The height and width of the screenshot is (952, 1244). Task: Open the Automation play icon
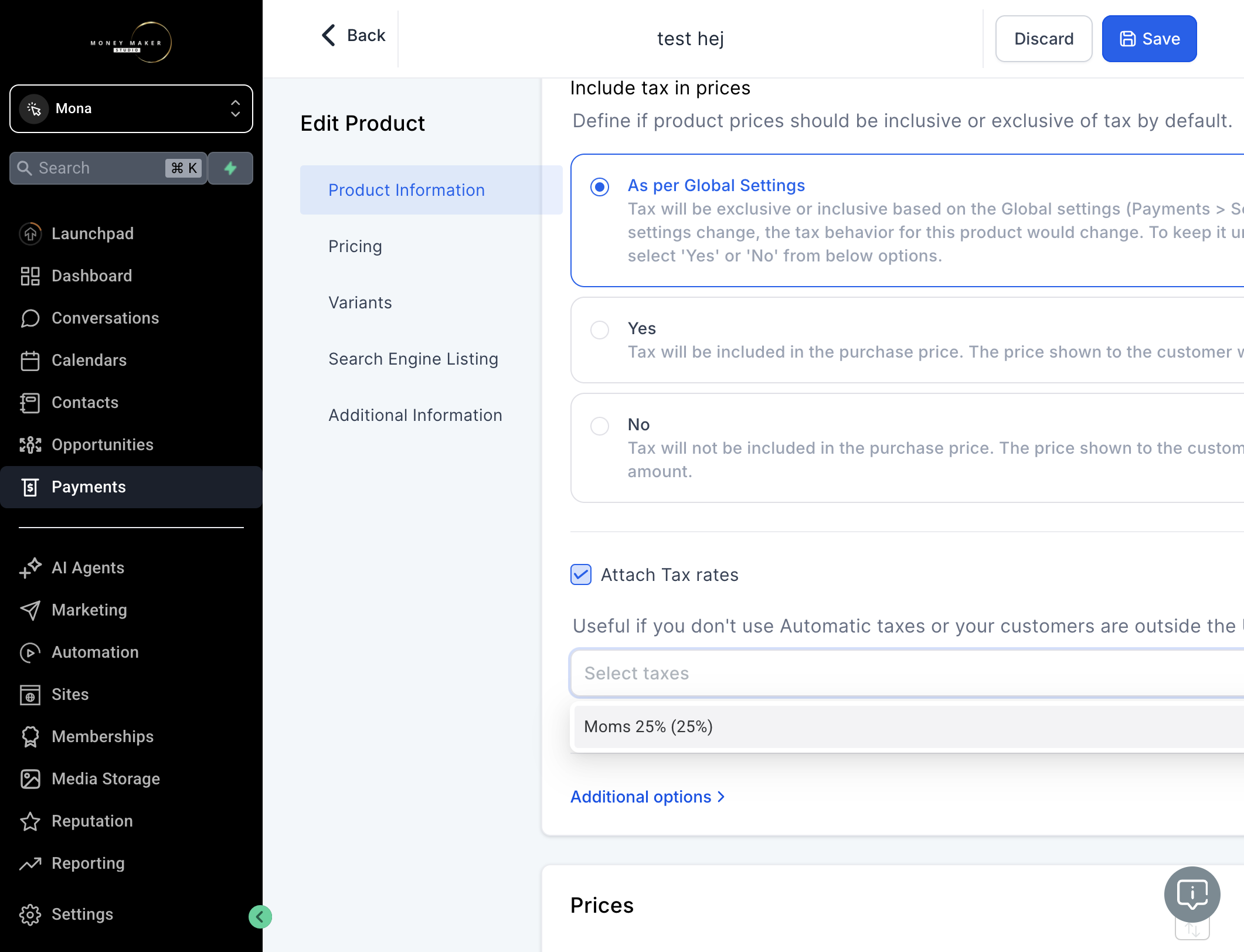pyautogui.click(x=30, y=652)
